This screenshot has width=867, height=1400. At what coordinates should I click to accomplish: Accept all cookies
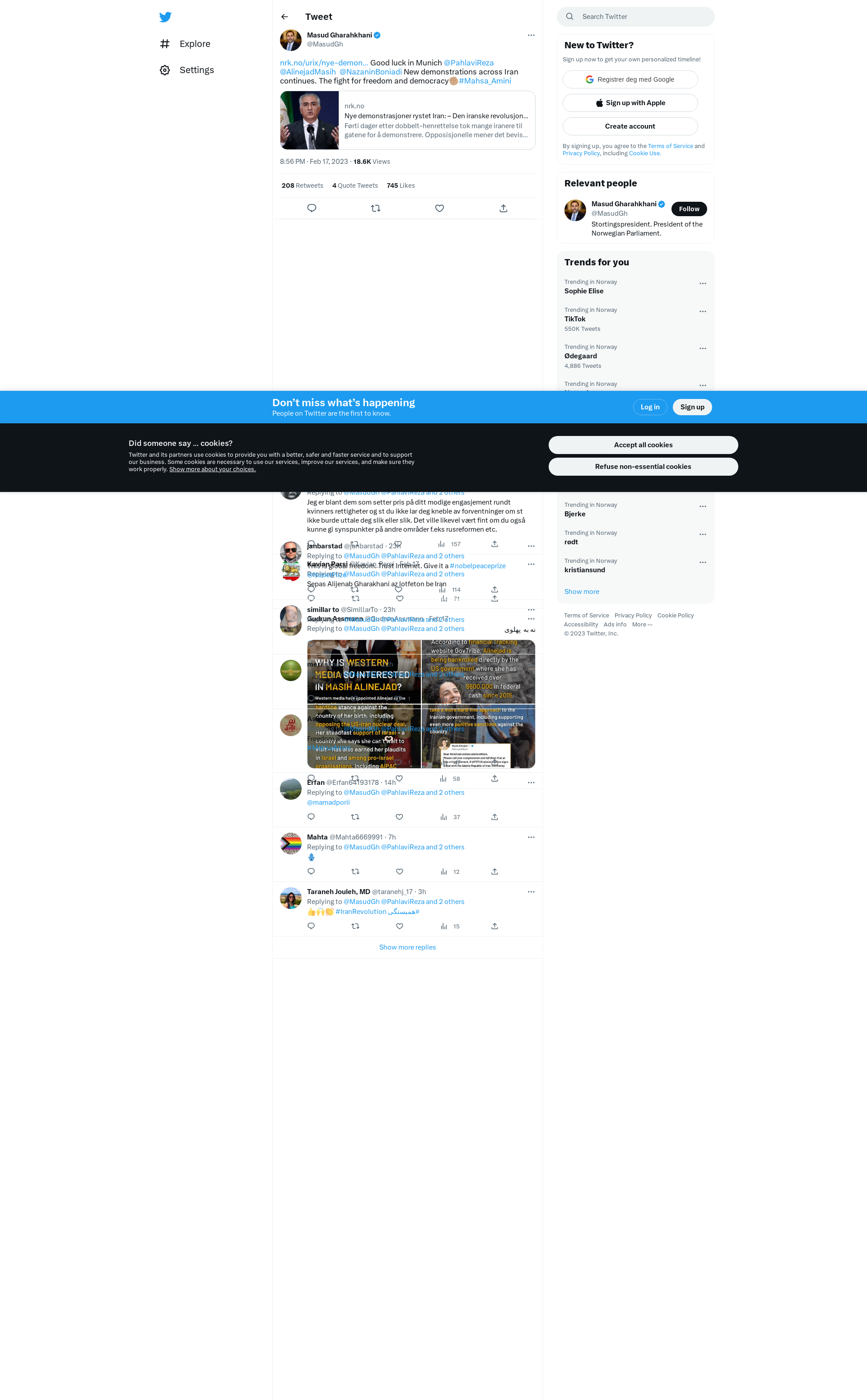click(x=643, y=445)
